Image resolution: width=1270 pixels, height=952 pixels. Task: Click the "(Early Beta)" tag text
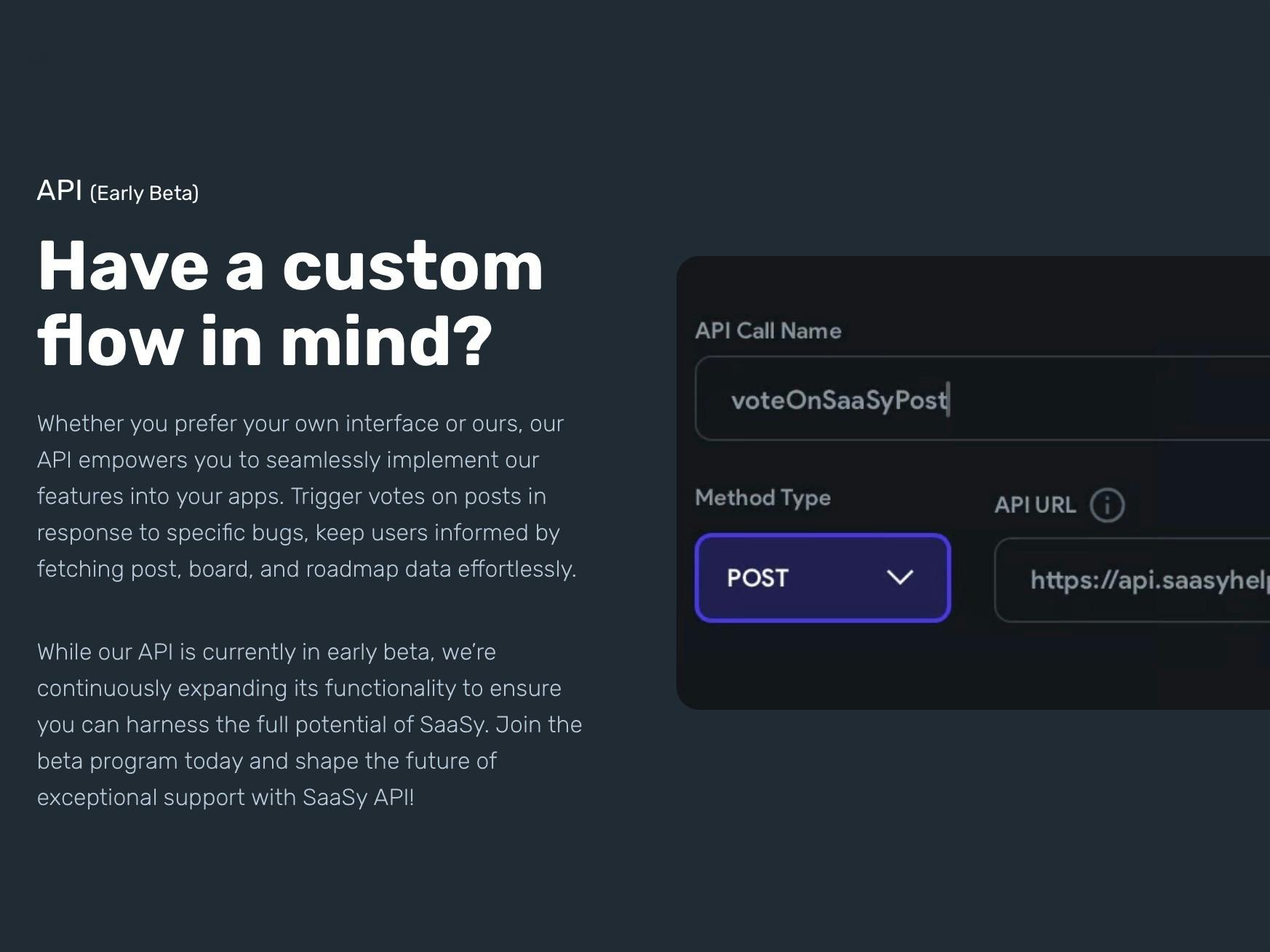144,193
